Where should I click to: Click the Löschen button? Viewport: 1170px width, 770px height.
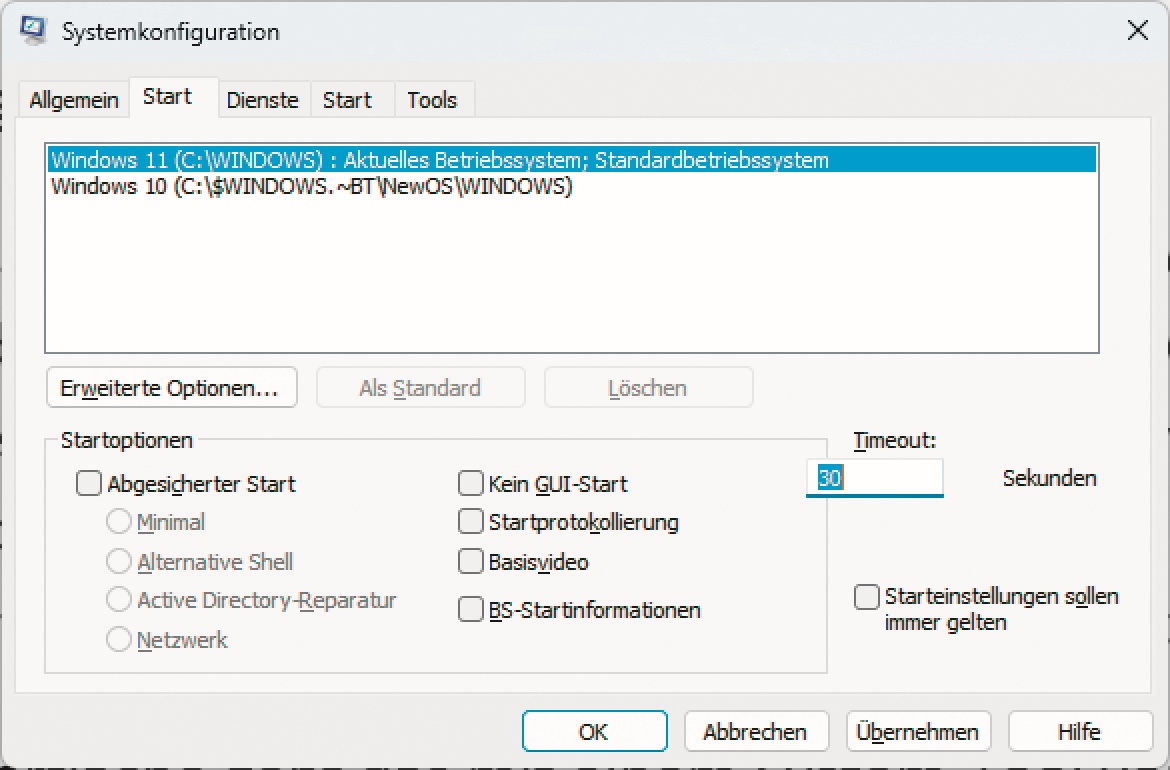pyautogui.click(x=648, y=387)
